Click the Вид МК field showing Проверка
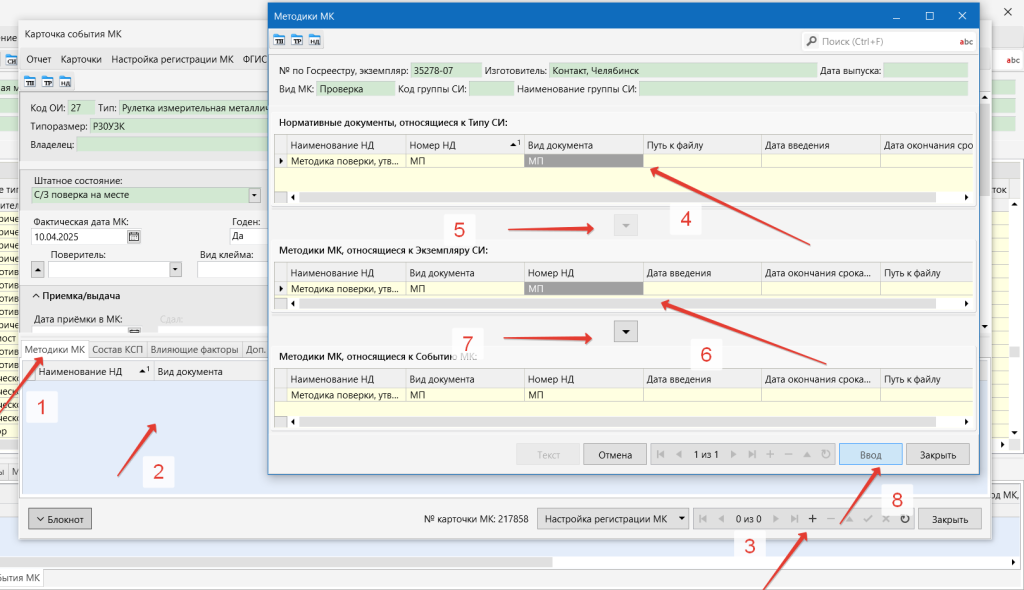This screenshot has height=590, width=1024. tap(356, 89)
